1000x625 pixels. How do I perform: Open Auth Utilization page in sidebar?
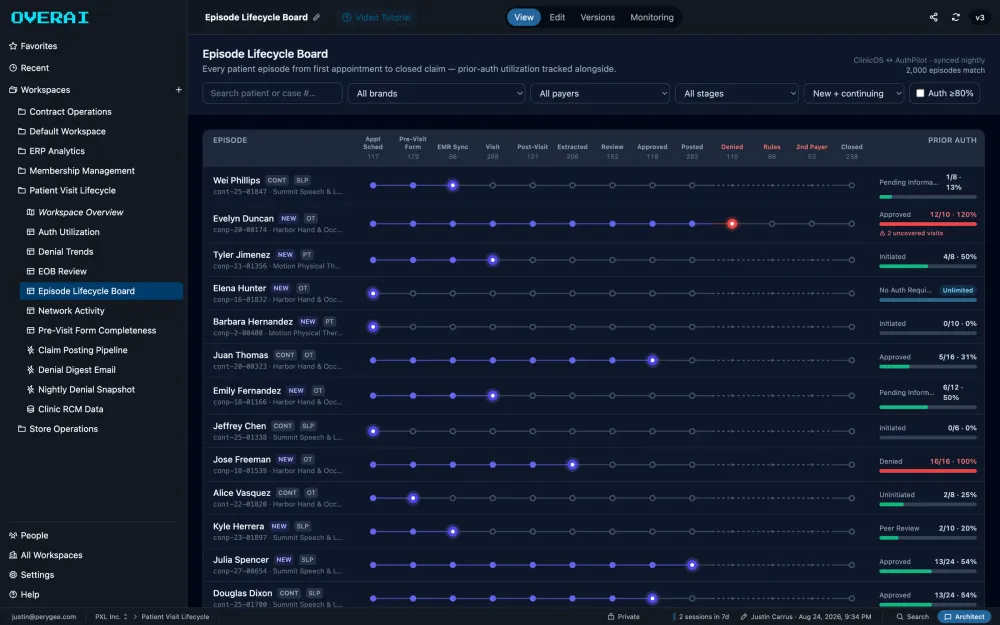point(69,232)
